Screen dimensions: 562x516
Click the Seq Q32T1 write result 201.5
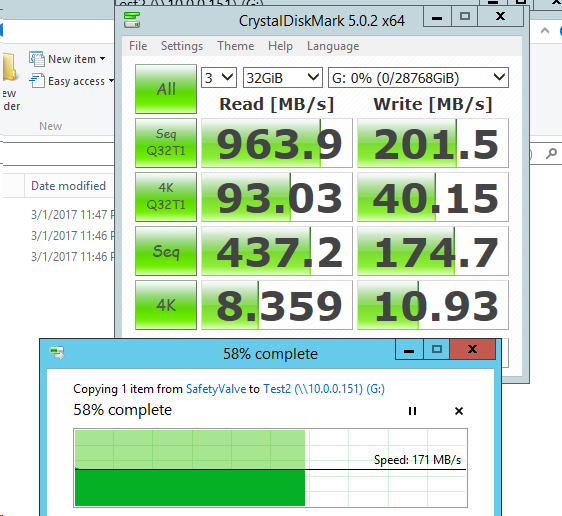(x=433, y=143)
